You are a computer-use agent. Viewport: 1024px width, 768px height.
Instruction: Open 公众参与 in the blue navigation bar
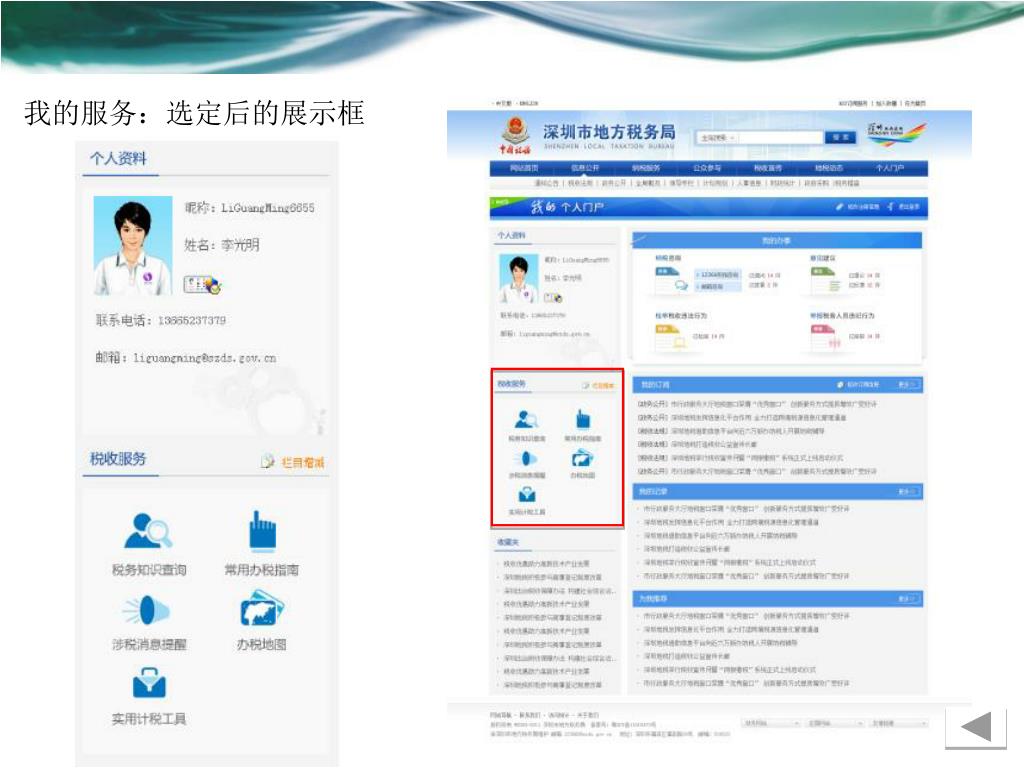pyautogui.click(x=707, y=168)
